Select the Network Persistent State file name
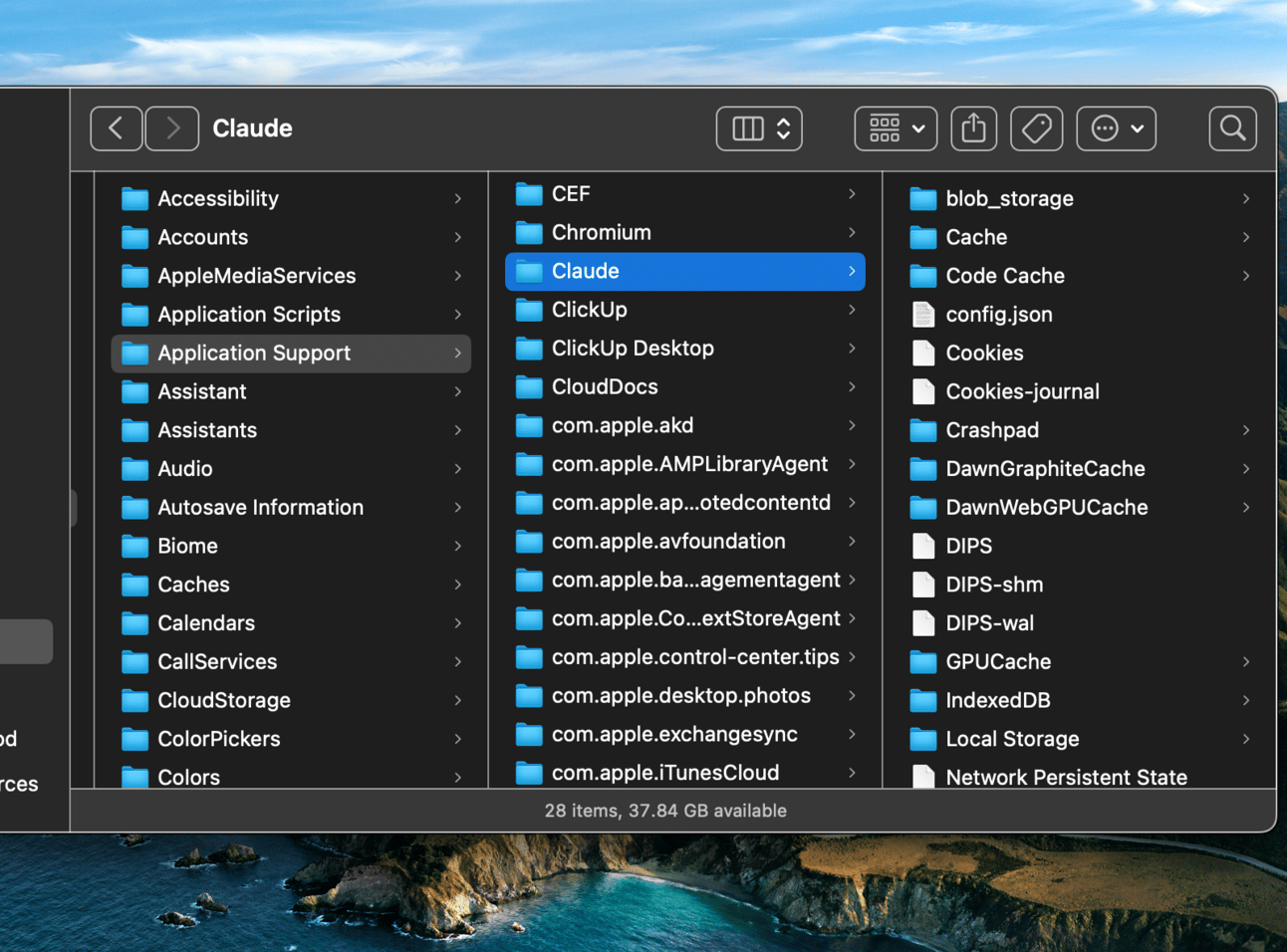The image size is (1287, 952). [1067, 778]
